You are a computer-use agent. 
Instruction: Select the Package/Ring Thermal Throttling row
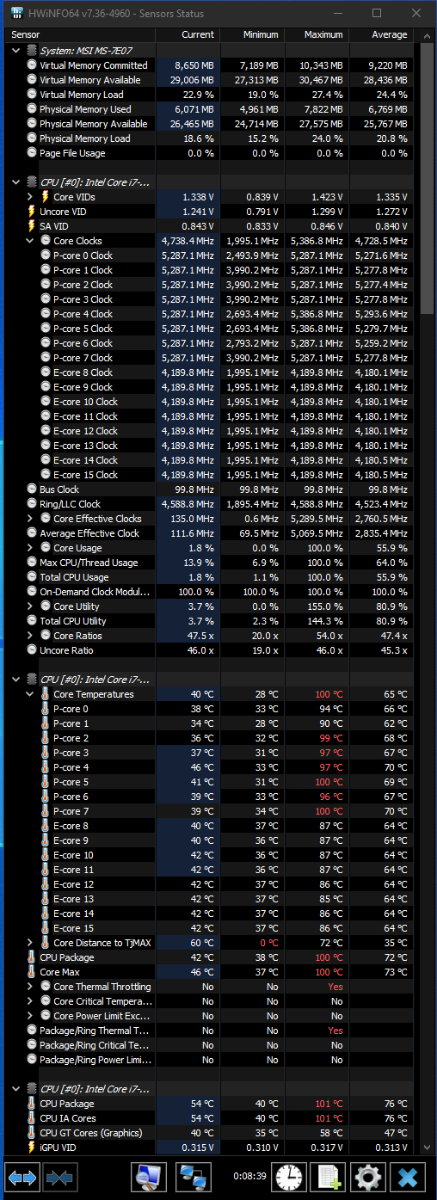pyautogui.click(x=208, y=1030)
